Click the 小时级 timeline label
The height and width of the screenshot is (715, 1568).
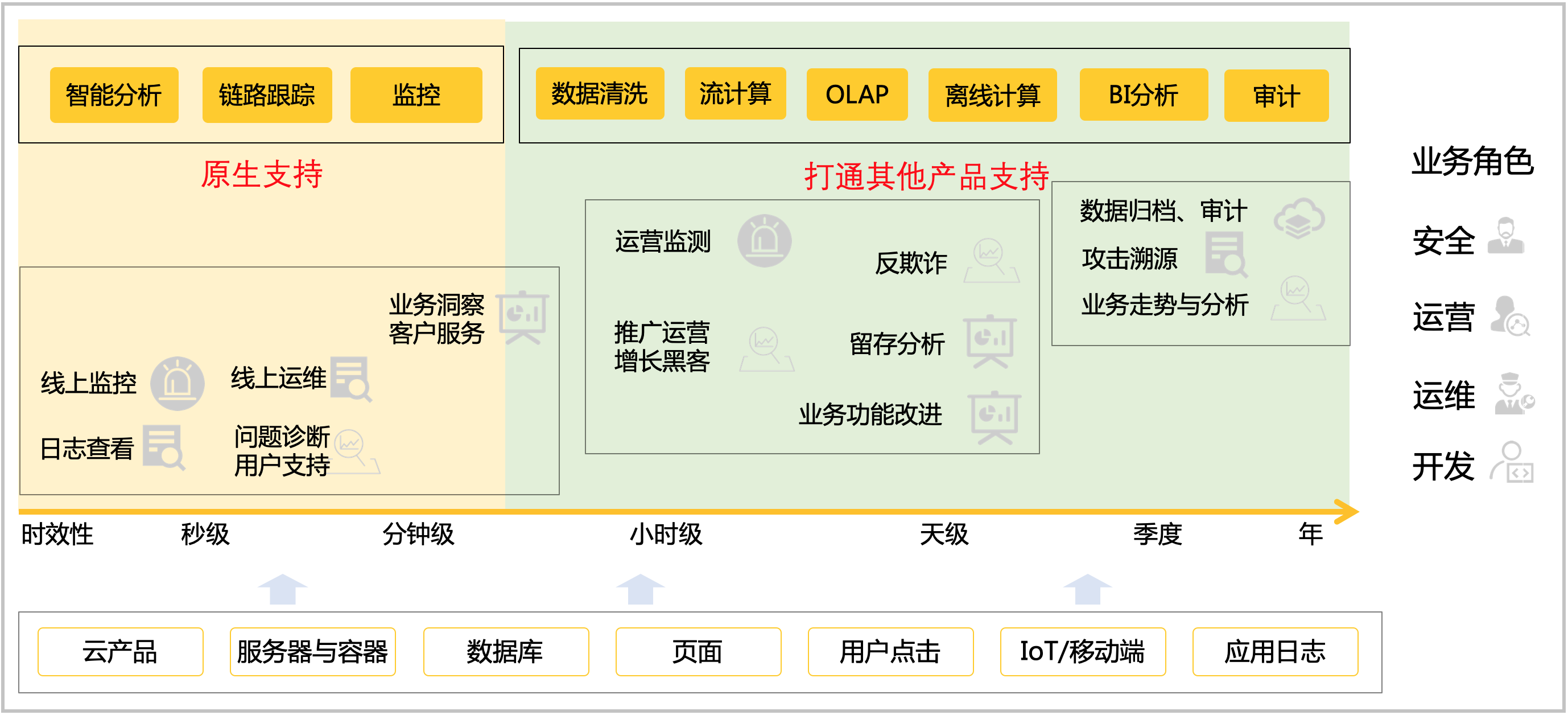(666, 534)
